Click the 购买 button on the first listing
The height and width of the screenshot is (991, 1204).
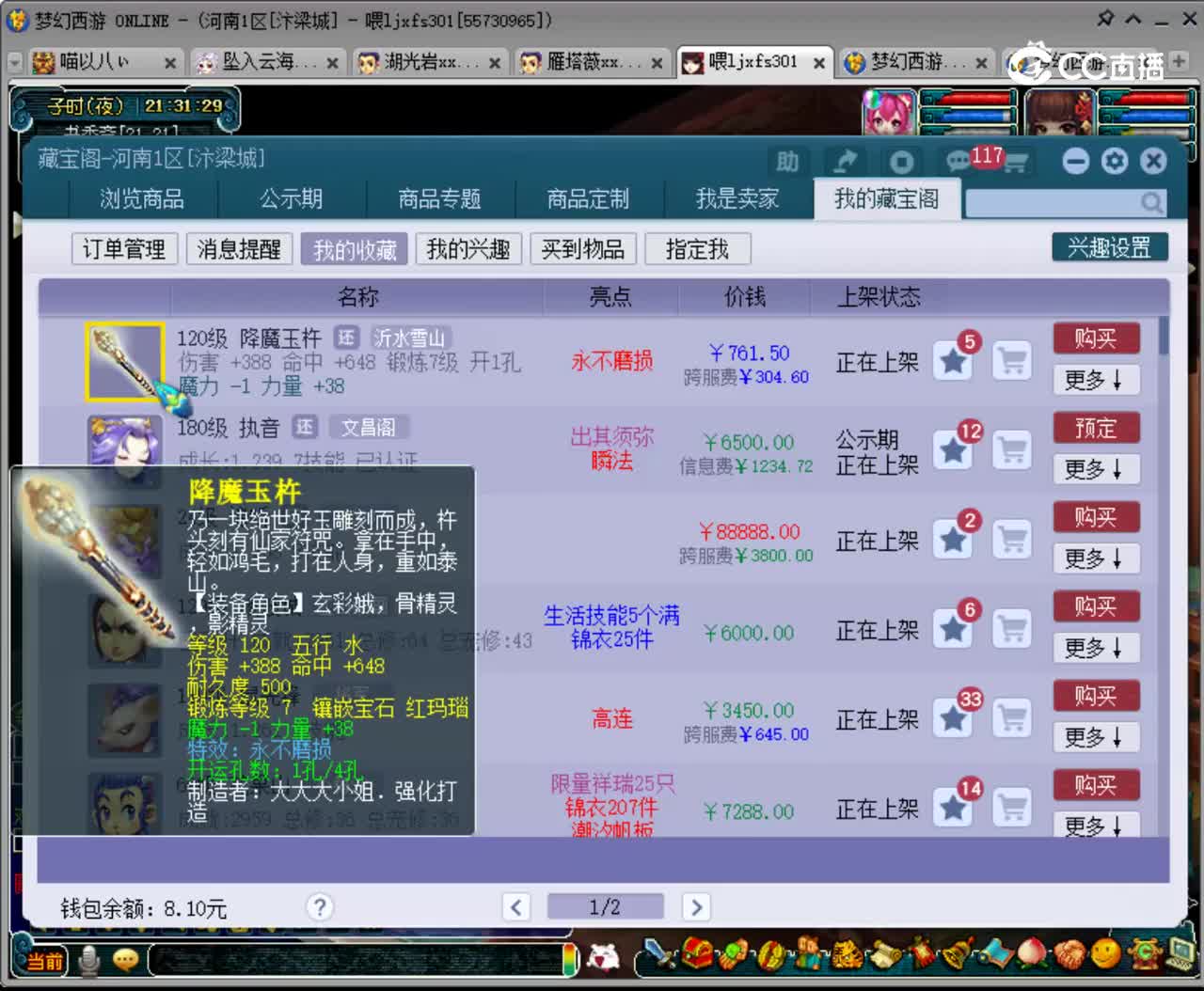[x=1096, y=338]
